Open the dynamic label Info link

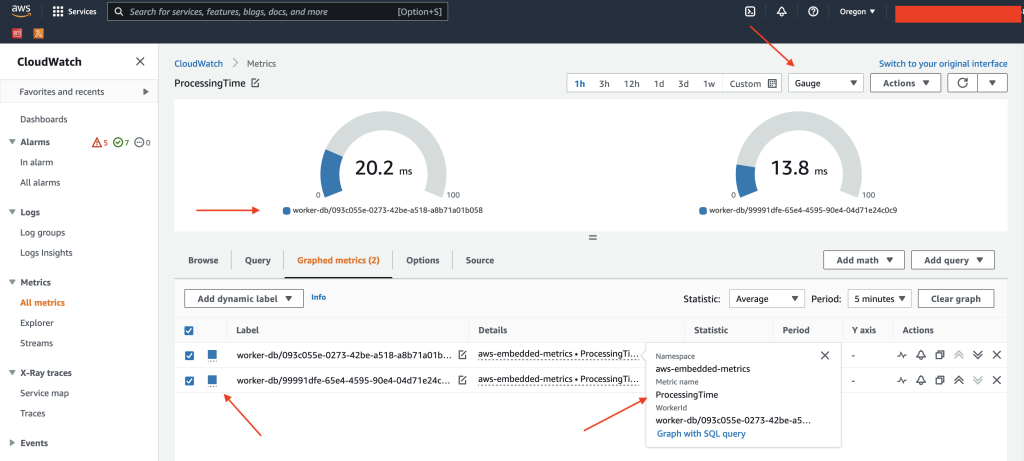click(319, 297)
